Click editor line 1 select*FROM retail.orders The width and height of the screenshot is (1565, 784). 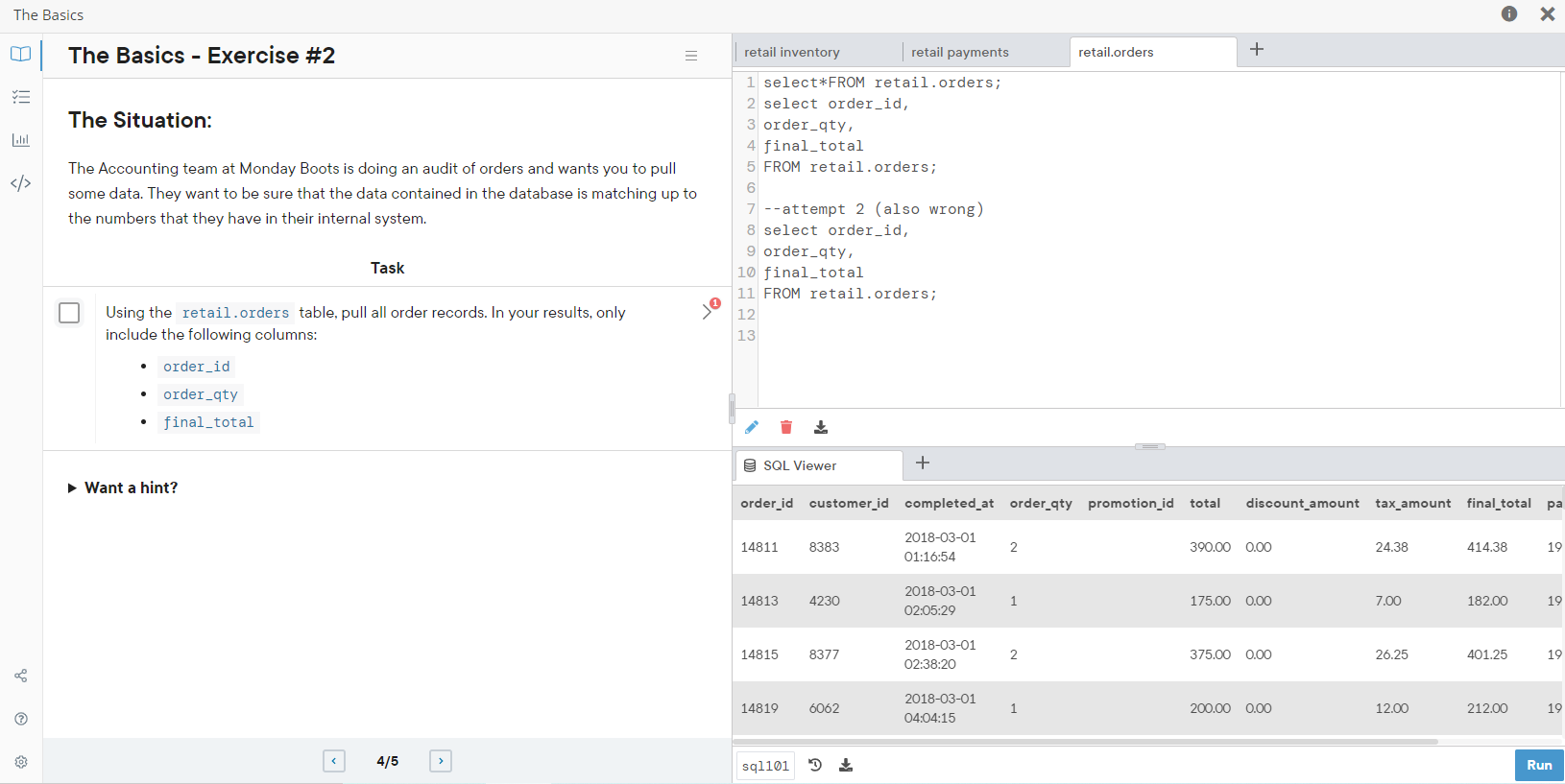click(882, 83)
